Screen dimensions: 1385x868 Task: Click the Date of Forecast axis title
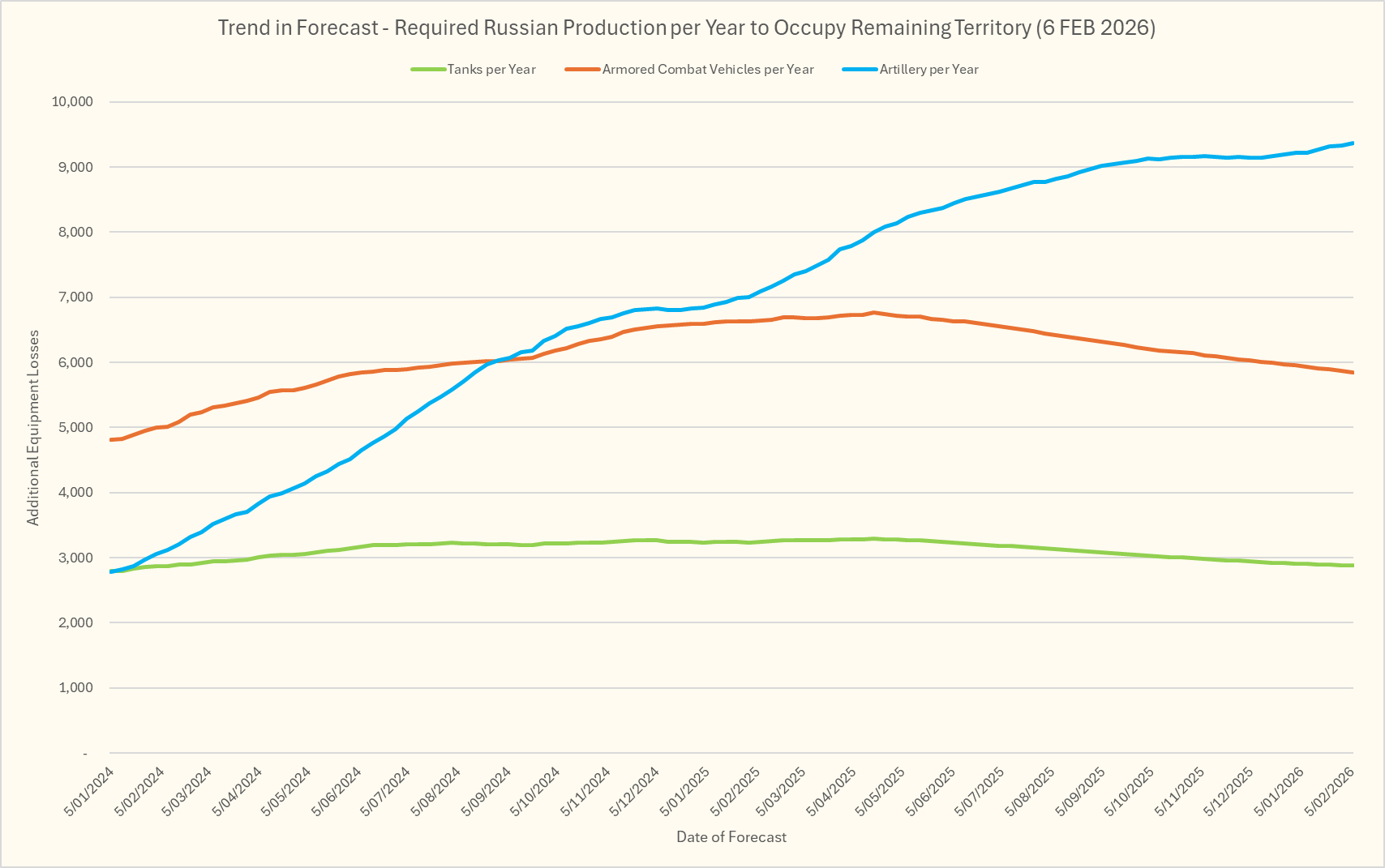click(731, 837)
